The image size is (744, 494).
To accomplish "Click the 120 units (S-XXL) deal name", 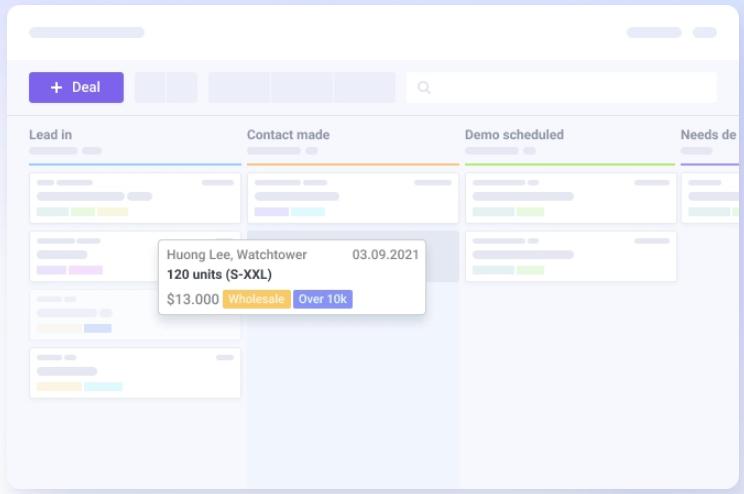I will (x=219, y=275).
